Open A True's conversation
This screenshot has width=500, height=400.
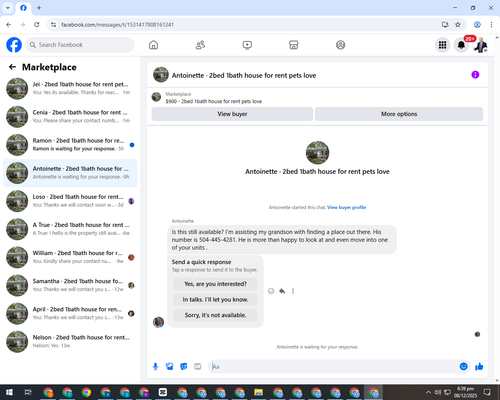click(x=70, y=229)
